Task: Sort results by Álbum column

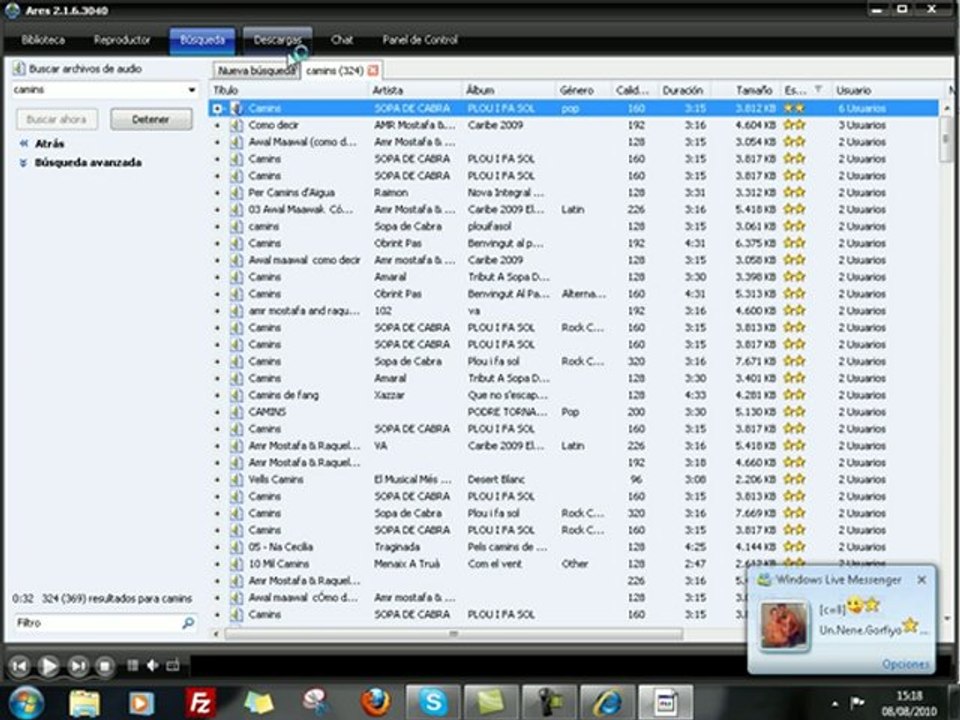Action: coord(508,90)
